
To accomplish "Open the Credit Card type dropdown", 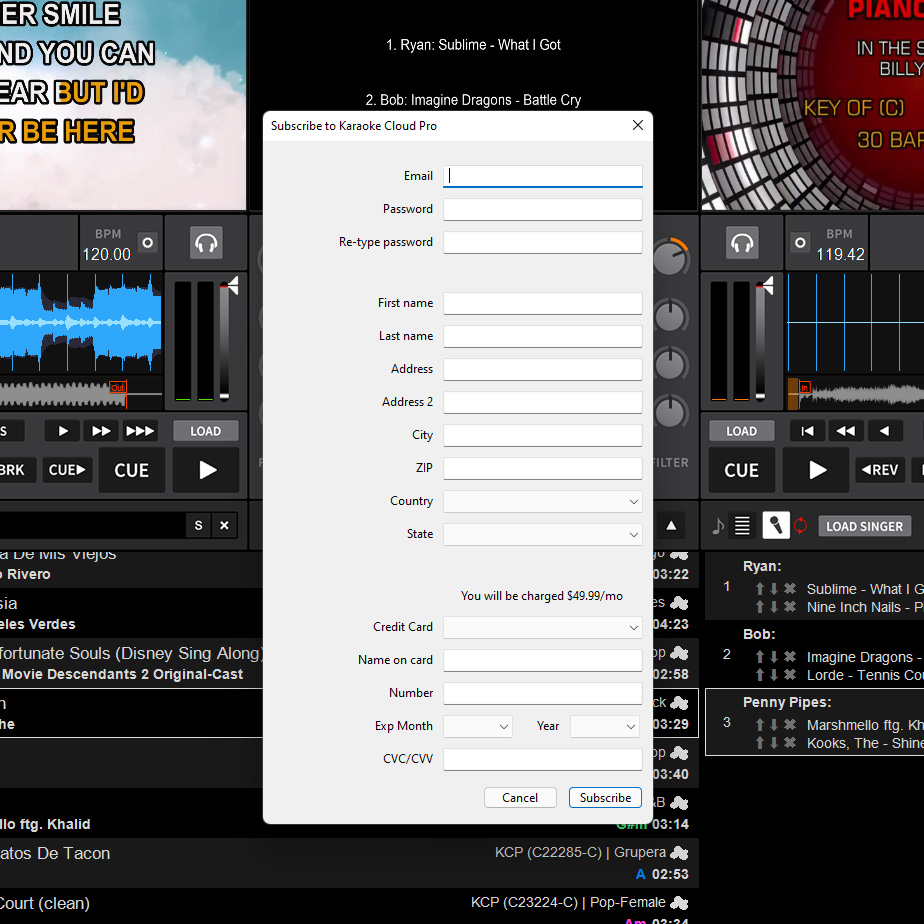I will 543,627.
